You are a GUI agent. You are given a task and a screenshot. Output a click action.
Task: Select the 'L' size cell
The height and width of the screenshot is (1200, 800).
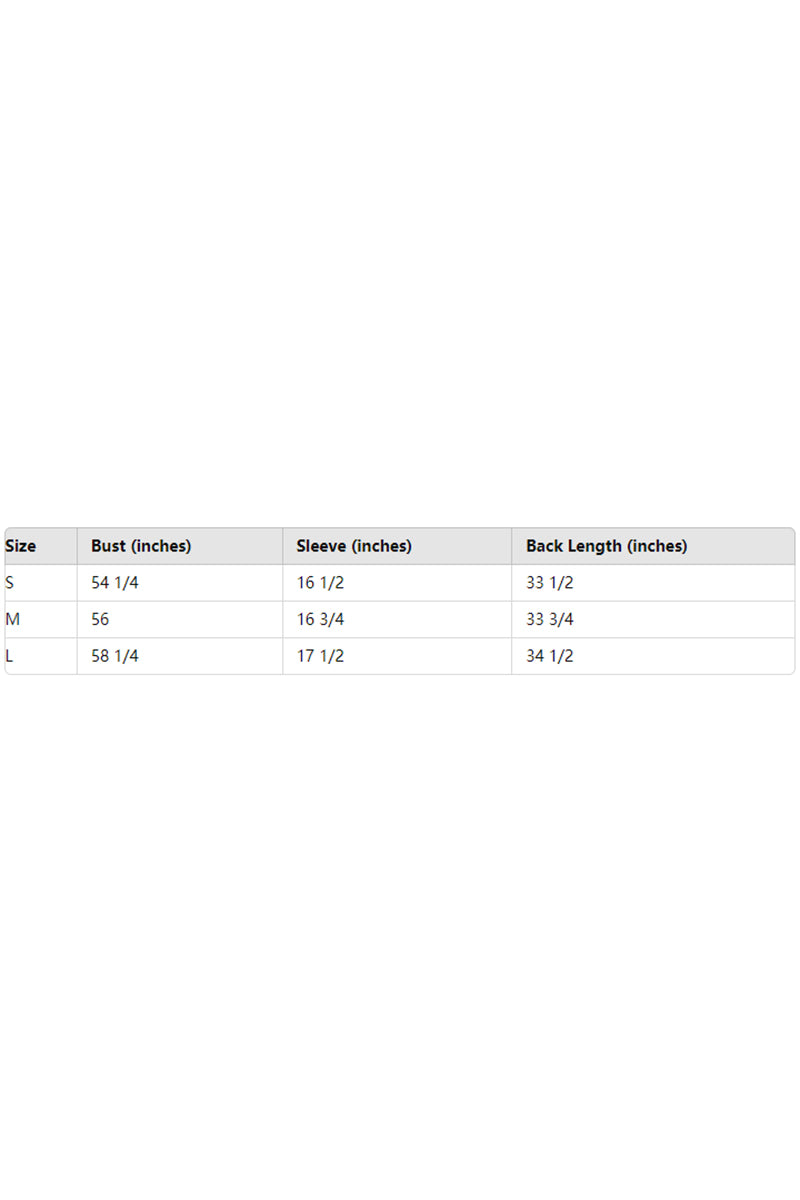pyautogui.click(x=10, y=656)
